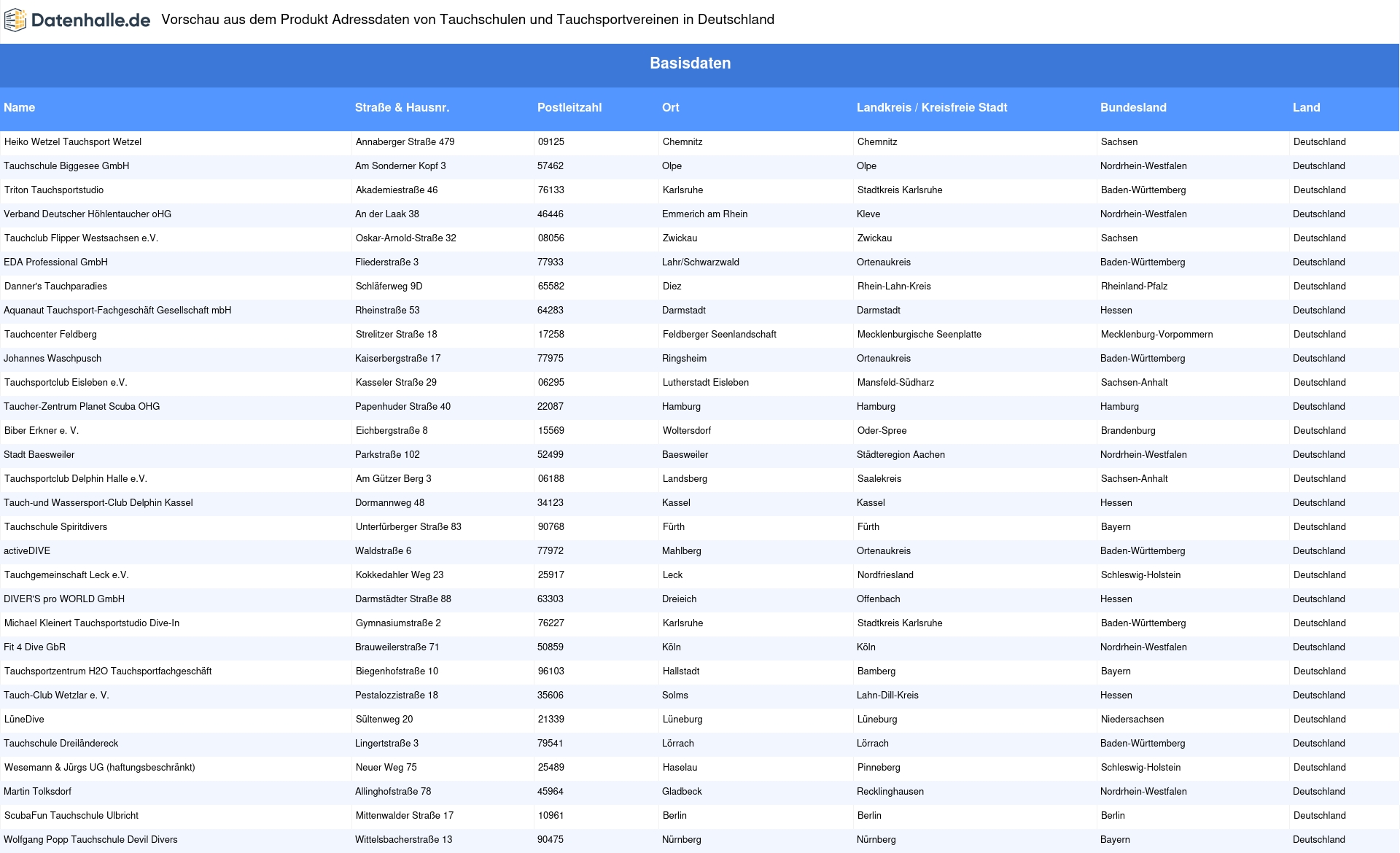Click the address Akademiestraße 46

[x=397, y=190]
